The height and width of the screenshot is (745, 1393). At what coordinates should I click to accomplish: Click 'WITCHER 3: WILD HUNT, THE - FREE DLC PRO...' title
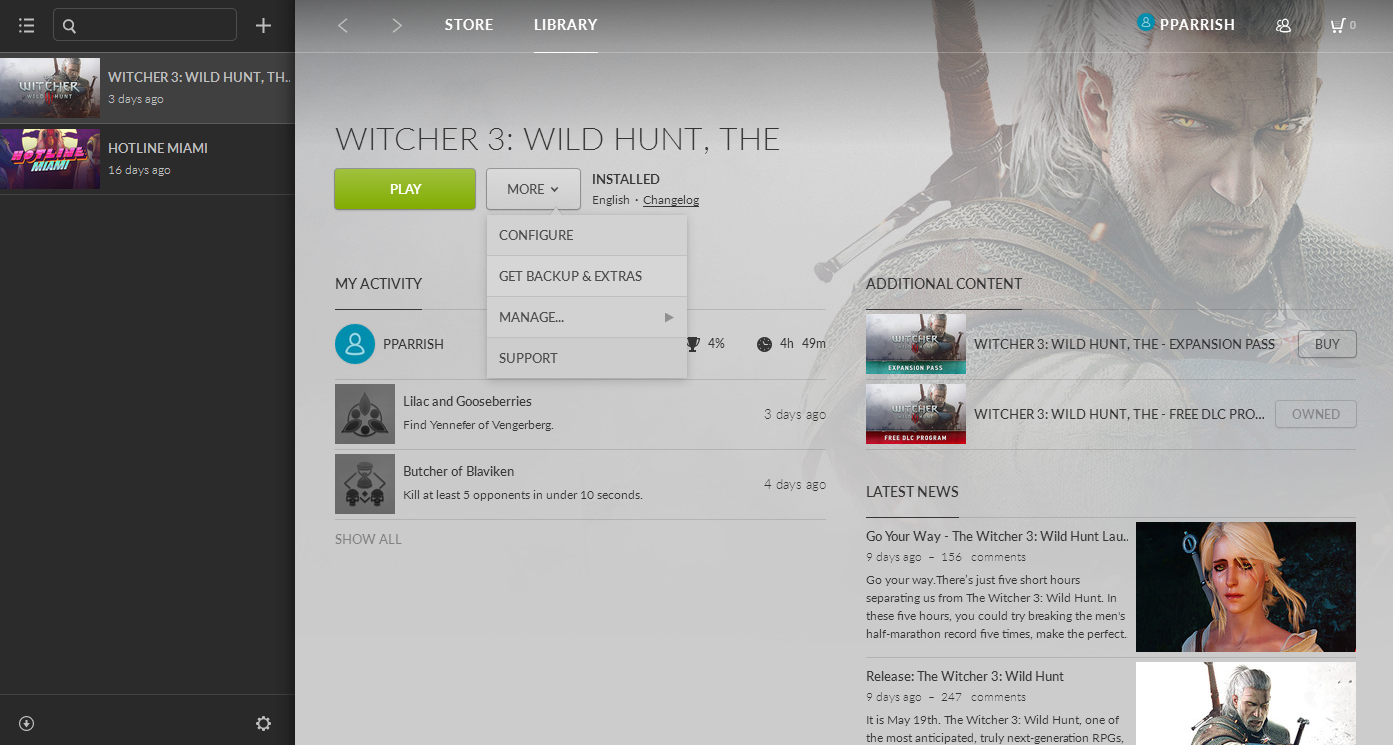point(1120,414)
